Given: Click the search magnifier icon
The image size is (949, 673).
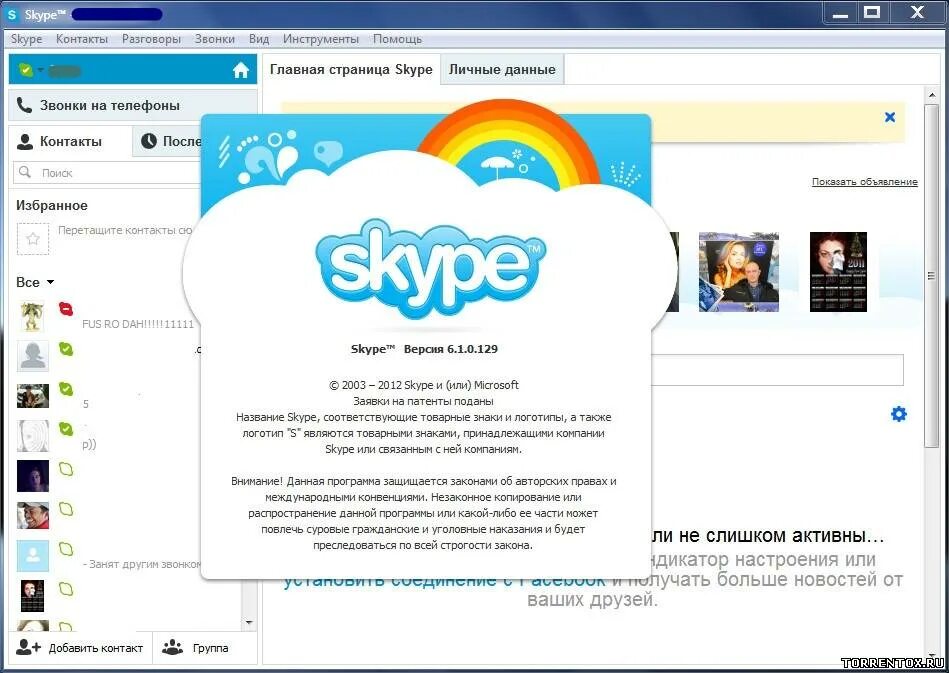Looking at the screenshot, I should click(25, 172).
